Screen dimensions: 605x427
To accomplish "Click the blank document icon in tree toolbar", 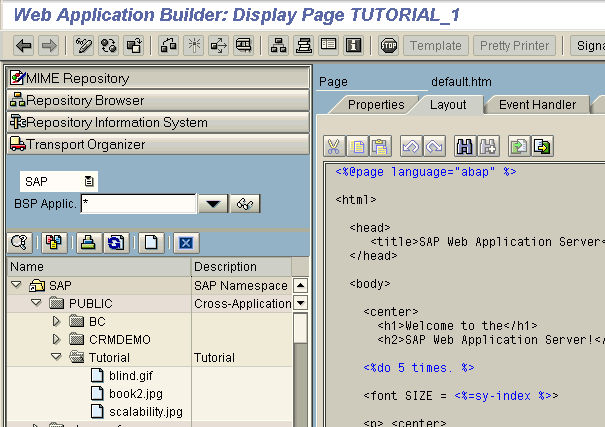I will click(x=151, y=243).
